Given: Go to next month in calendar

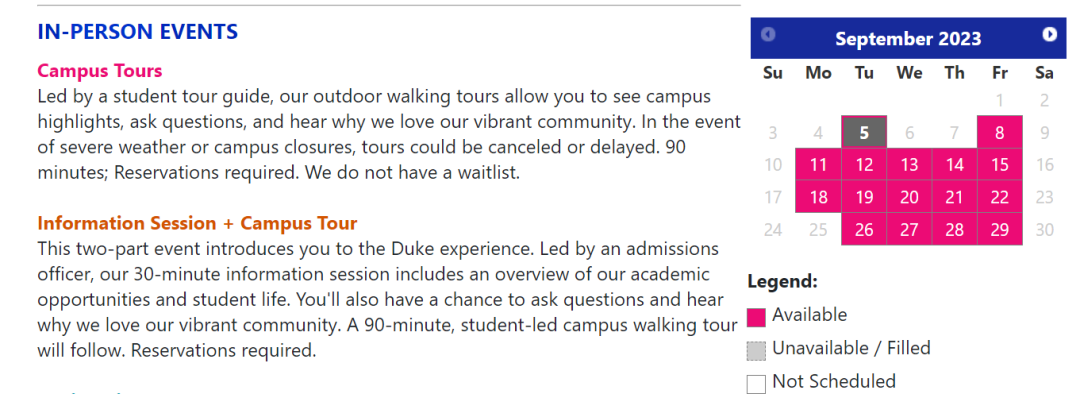Looking at the screenshot, I should point(1049,34).
